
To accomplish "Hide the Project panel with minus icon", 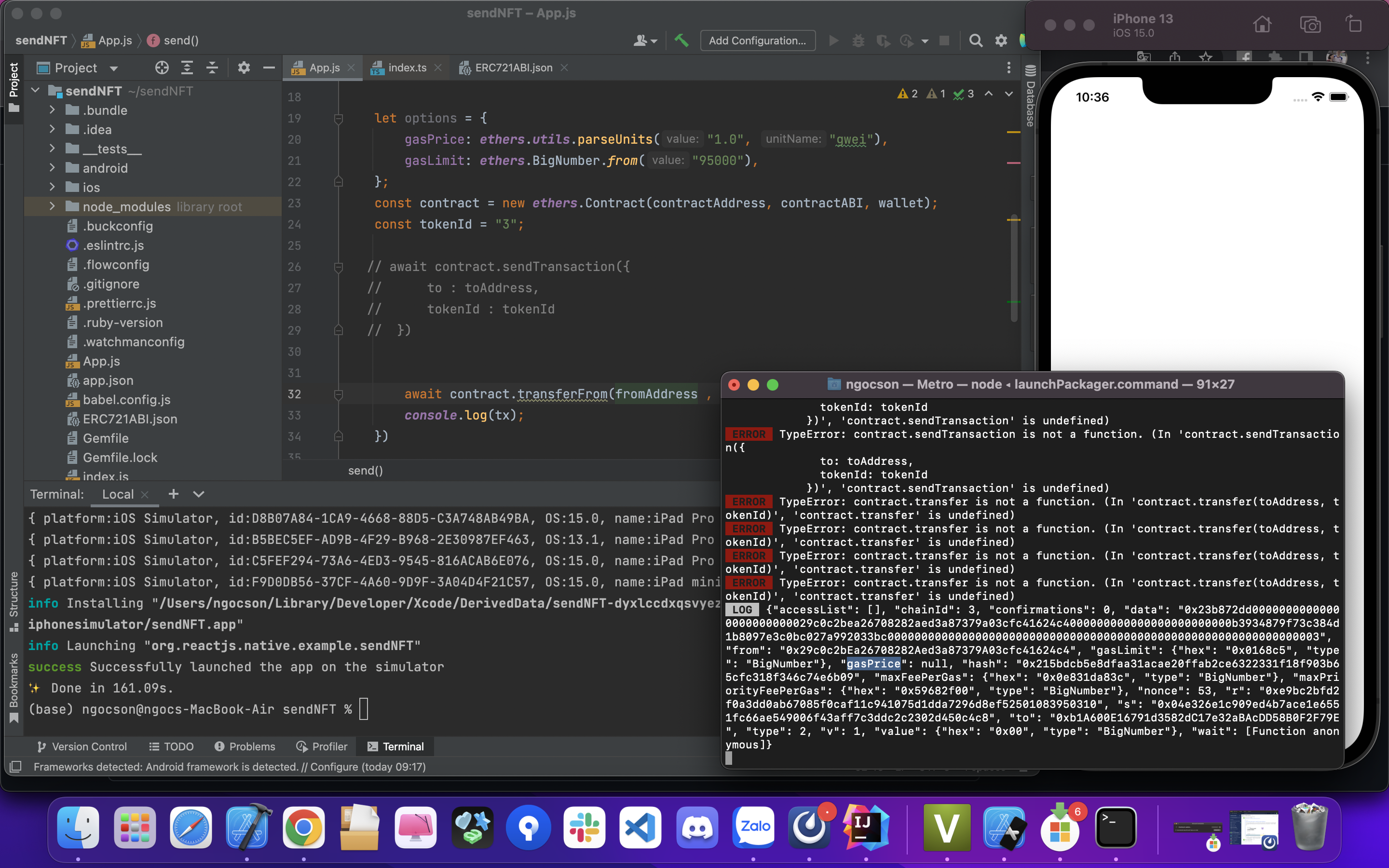I will click(269, 68).
